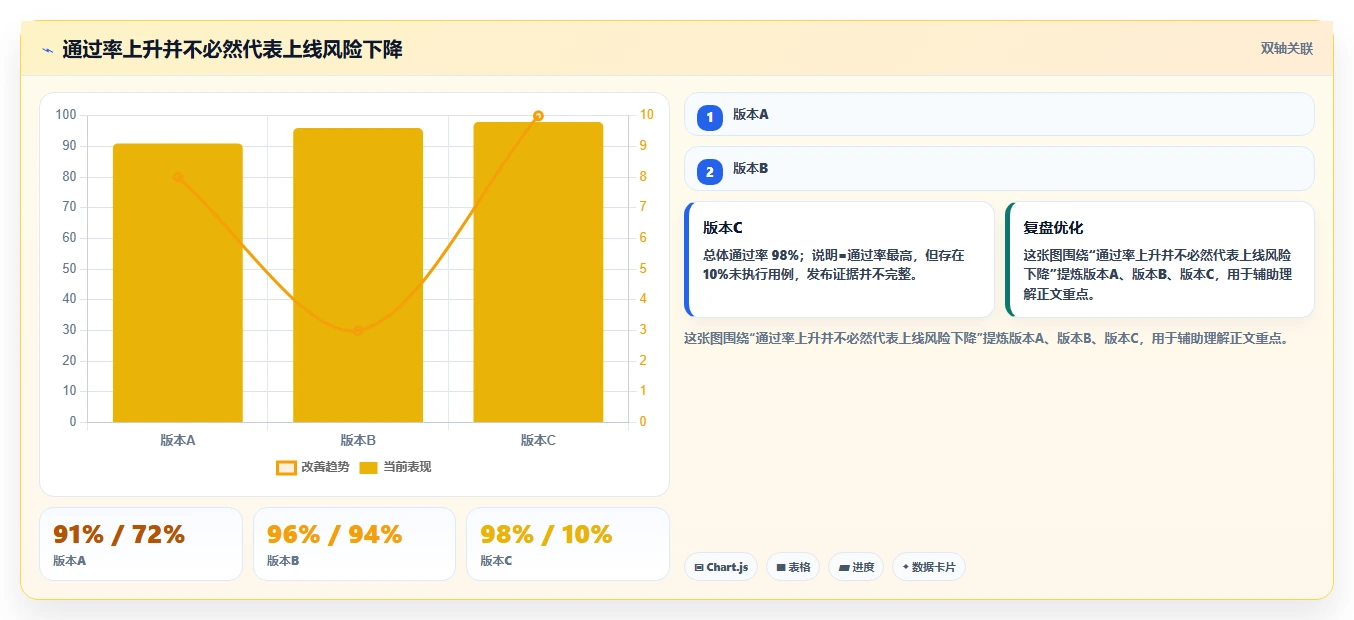Click the 版本A x-axis label
Screen dimensions: 1354x620
[x=178, y=440]
